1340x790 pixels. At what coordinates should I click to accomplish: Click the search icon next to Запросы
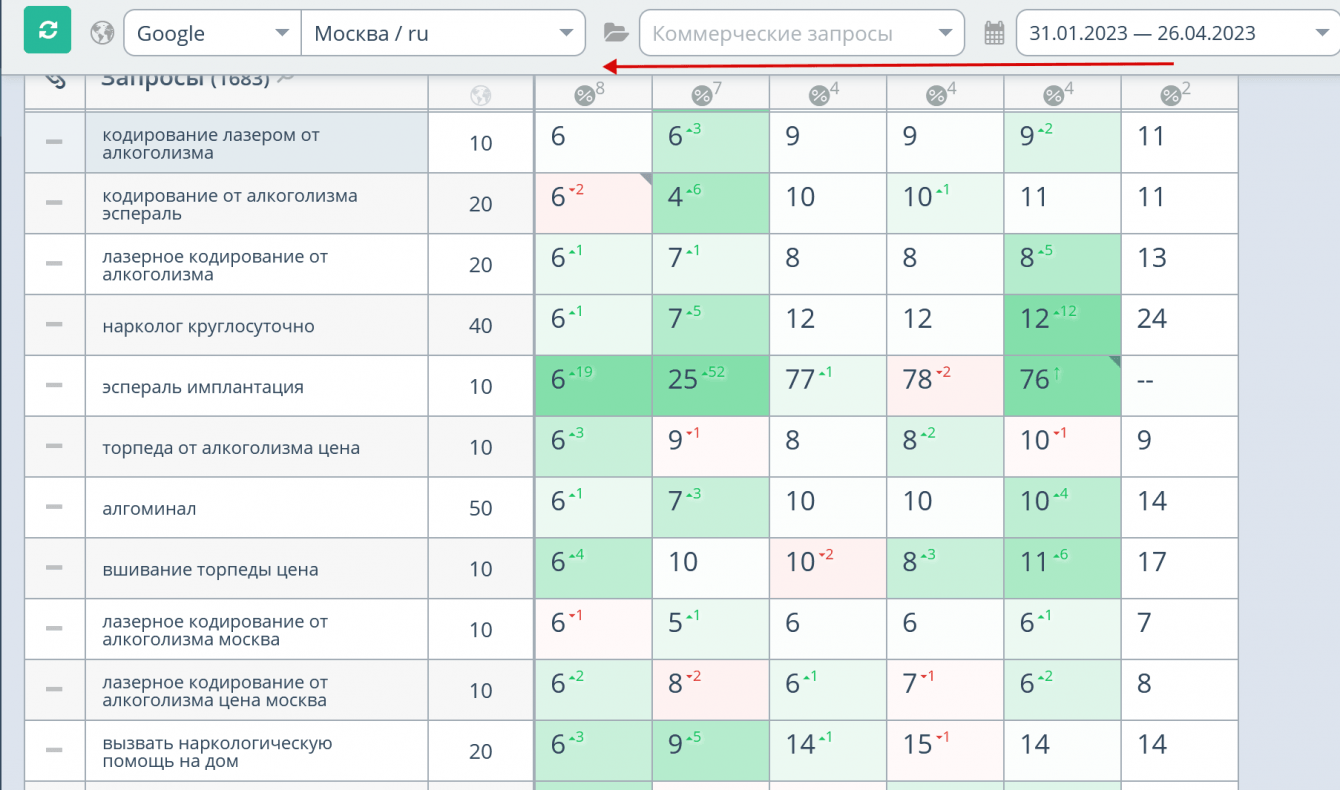(285, 78)
